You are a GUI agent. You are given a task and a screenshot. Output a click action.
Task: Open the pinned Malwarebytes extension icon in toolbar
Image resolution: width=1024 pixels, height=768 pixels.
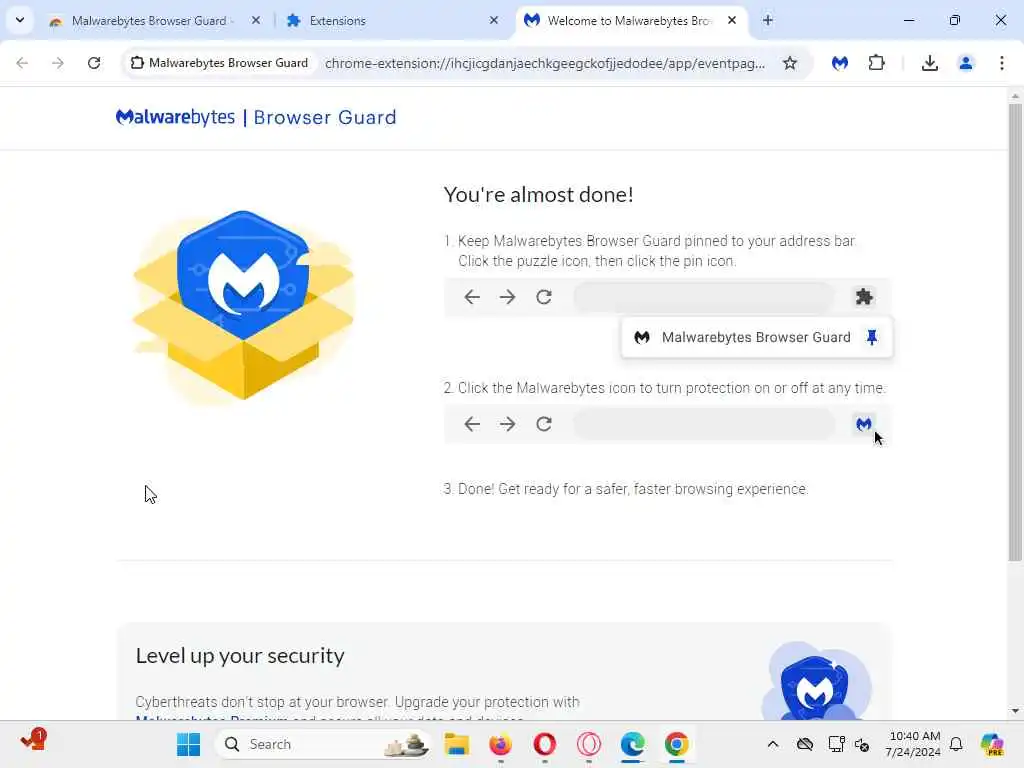click(840, 63)
